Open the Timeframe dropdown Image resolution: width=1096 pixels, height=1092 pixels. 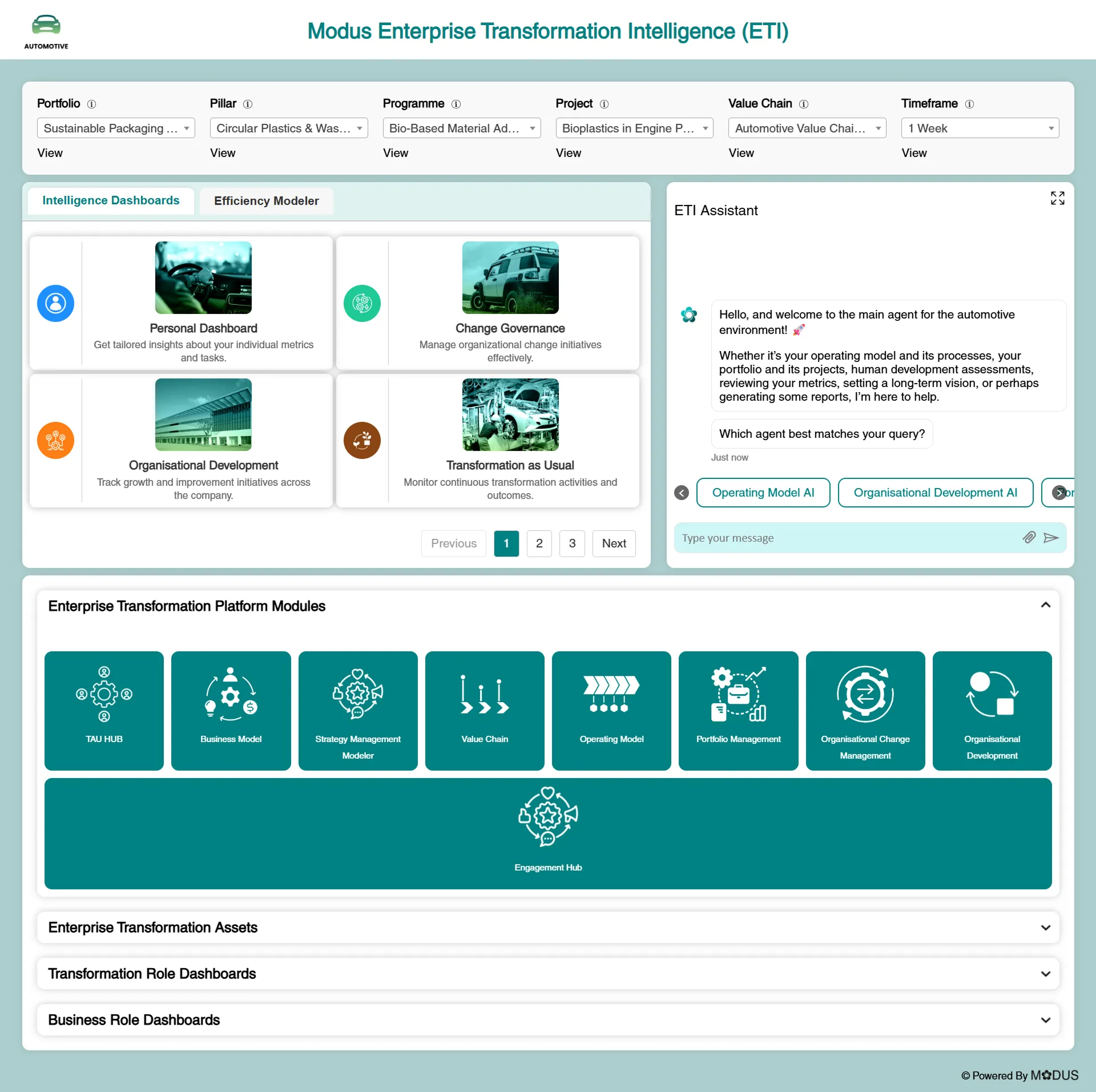click(980, 128)
